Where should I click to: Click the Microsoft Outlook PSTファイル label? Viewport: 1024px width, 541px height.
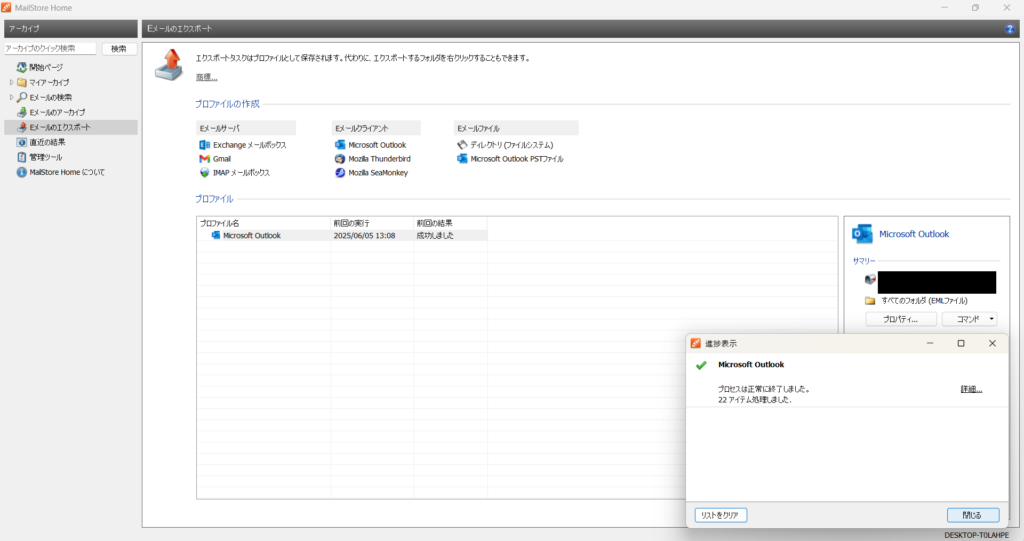click(x=517, y=159)
